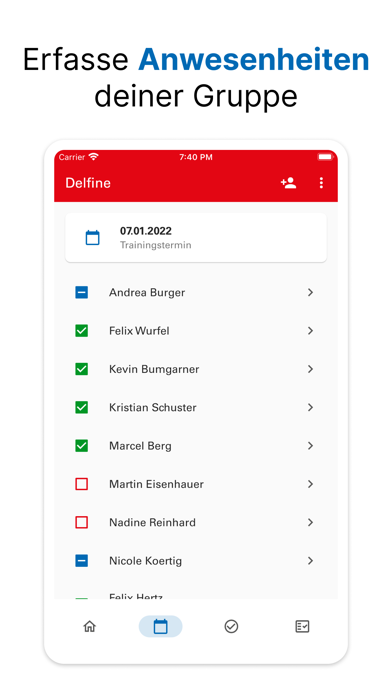Click the Wi-Fi status icon
392x696 pixels.
(93, 157)
